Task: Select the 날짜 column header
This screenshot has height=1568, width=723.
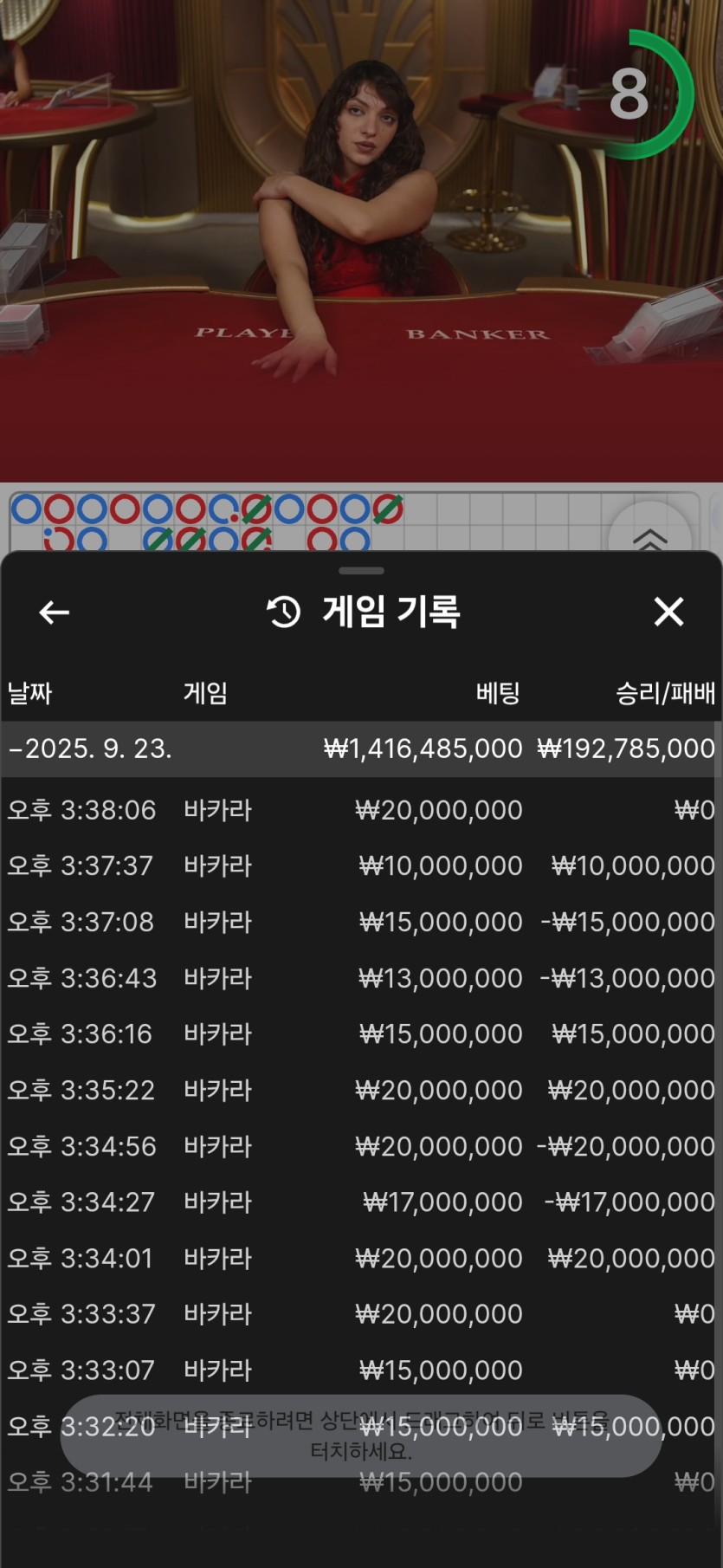Action: (30, 693)
